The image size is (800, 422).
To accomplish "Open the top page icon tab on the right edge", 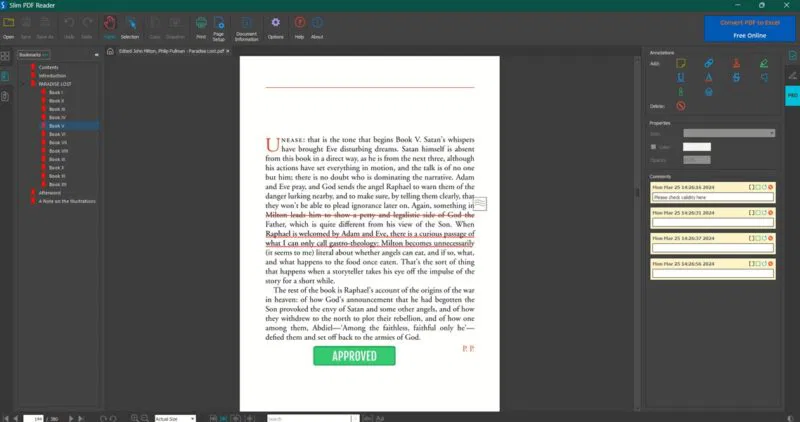I will point(792,56).
